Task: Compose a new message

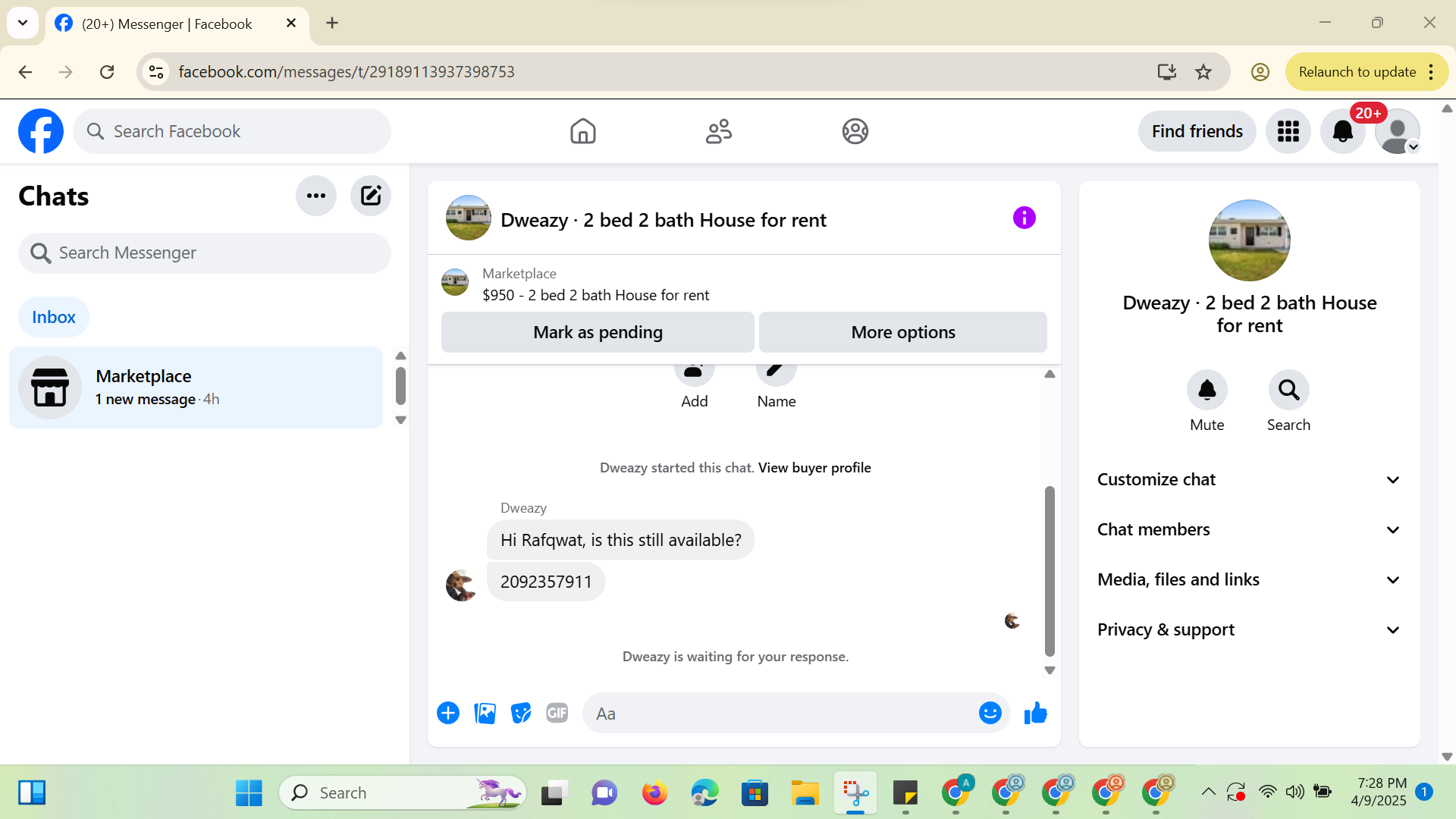Action: click(371, 196)
